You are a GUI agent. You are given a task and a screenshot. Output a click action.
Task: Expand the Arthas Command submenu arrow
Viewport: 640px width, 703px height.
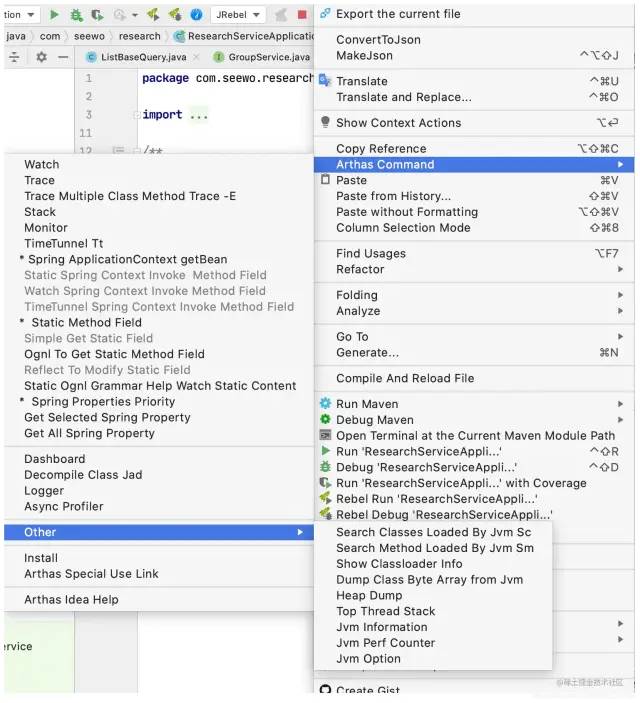[620, 165]
